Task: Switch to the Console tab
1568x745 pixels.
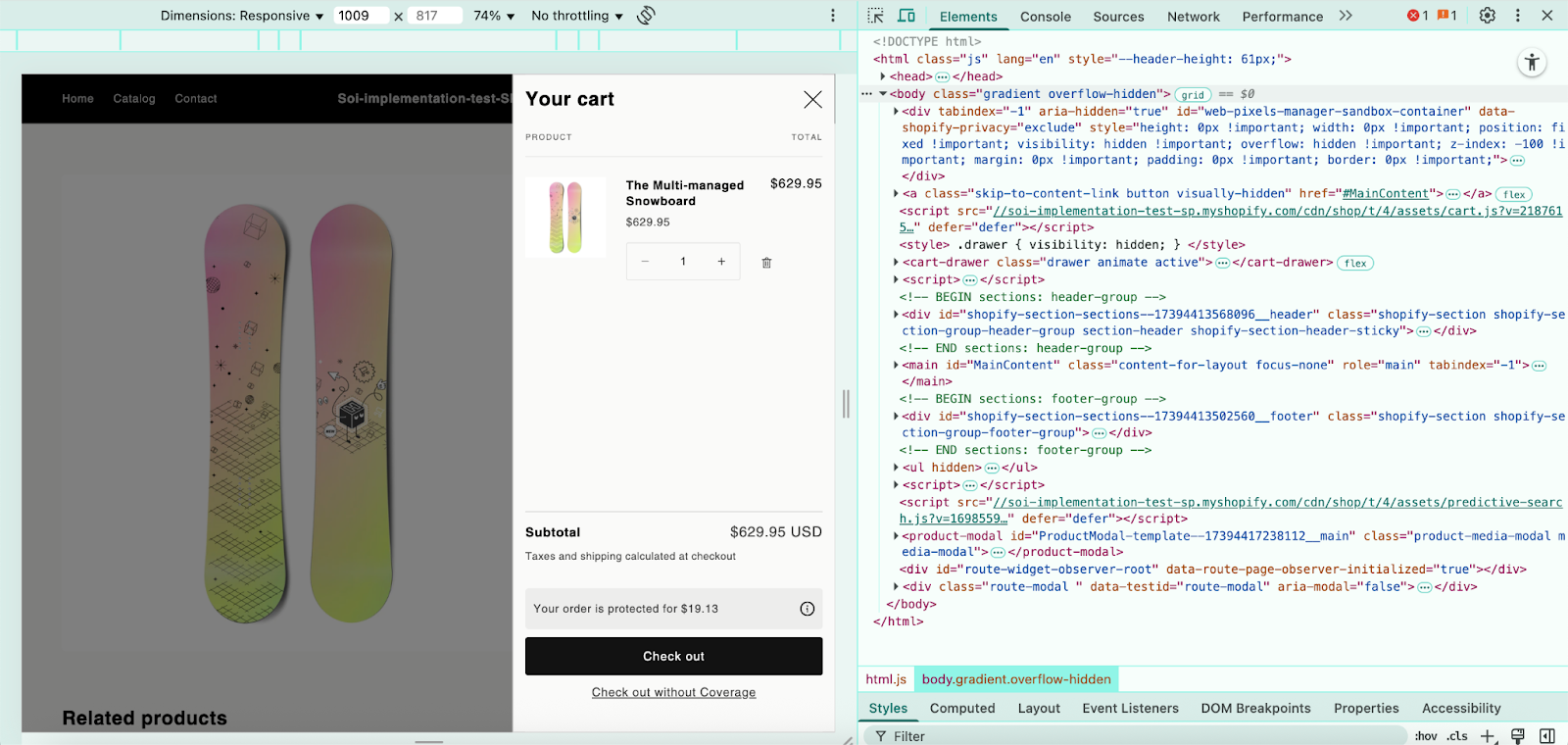Action: tap(1045, 17)
